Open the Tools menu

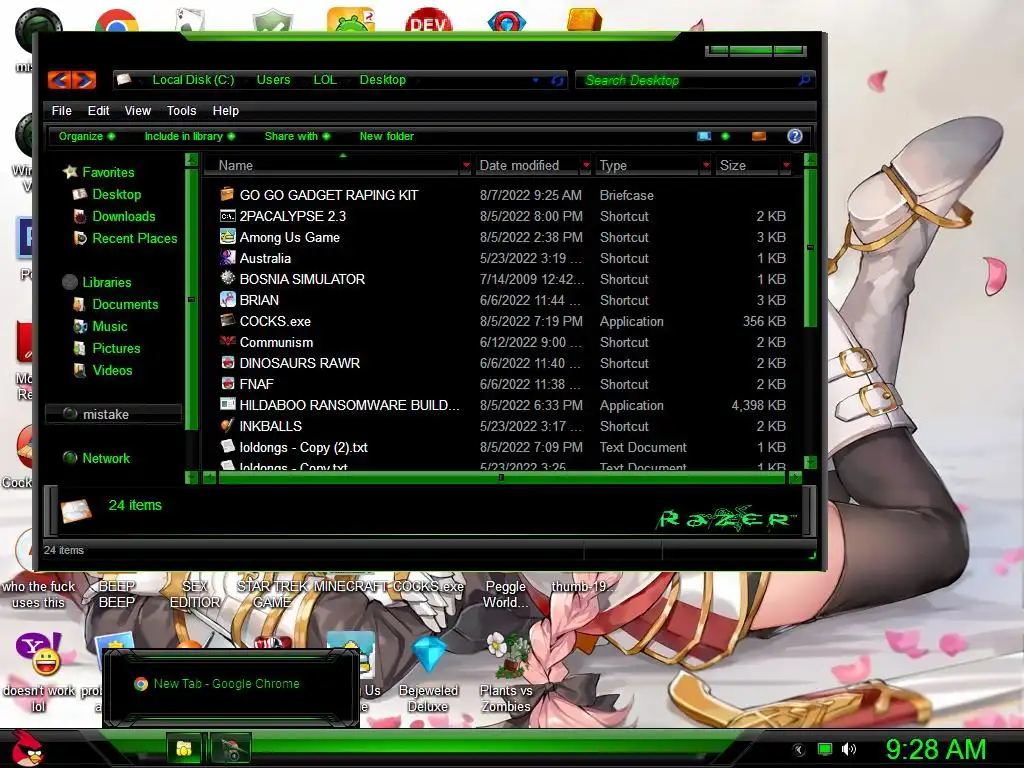coord(182,110)
